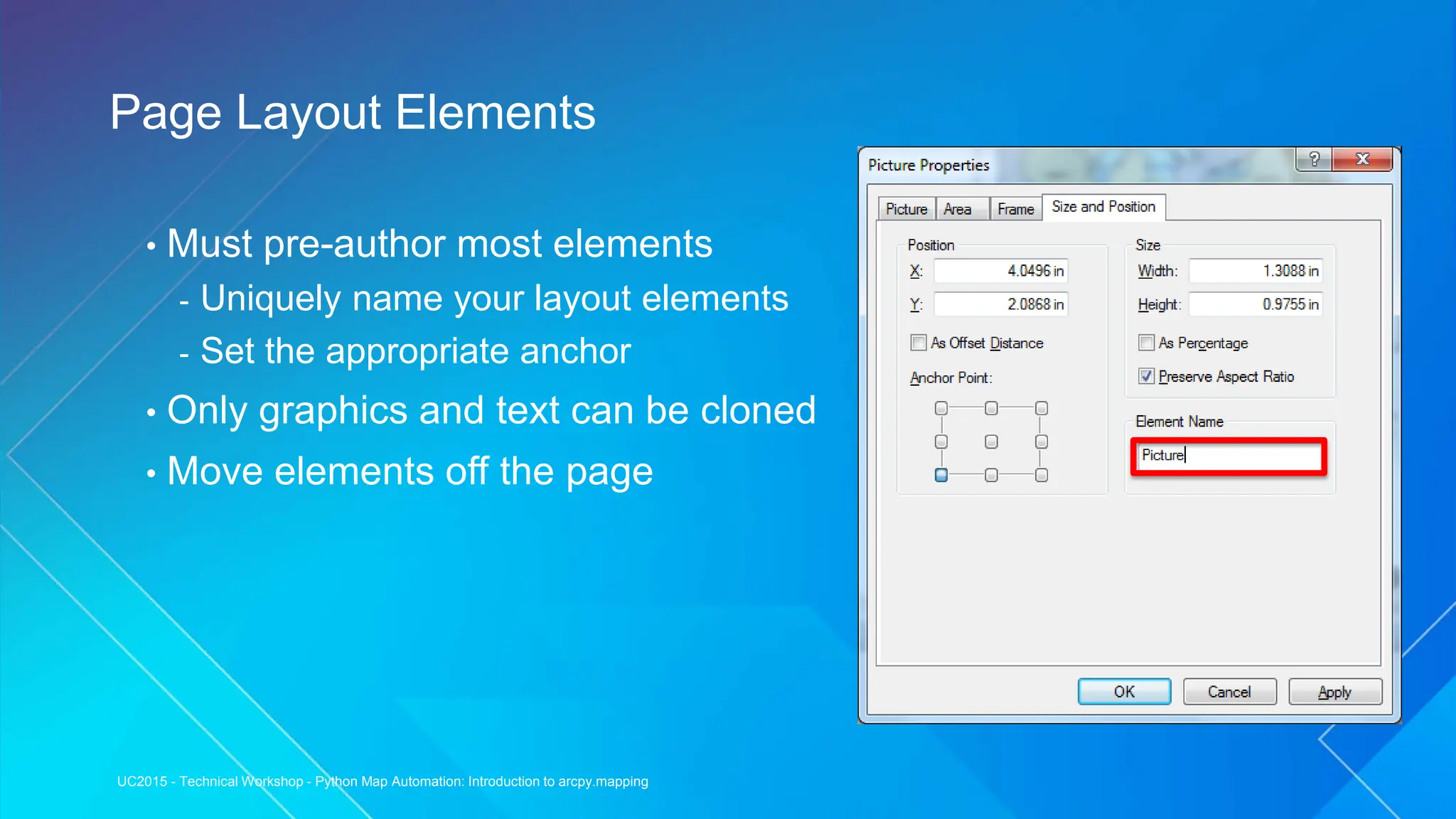Click the 'Page Layout Elements' slide title
This screenshot has width=1456, height=819.
point(353,112)
